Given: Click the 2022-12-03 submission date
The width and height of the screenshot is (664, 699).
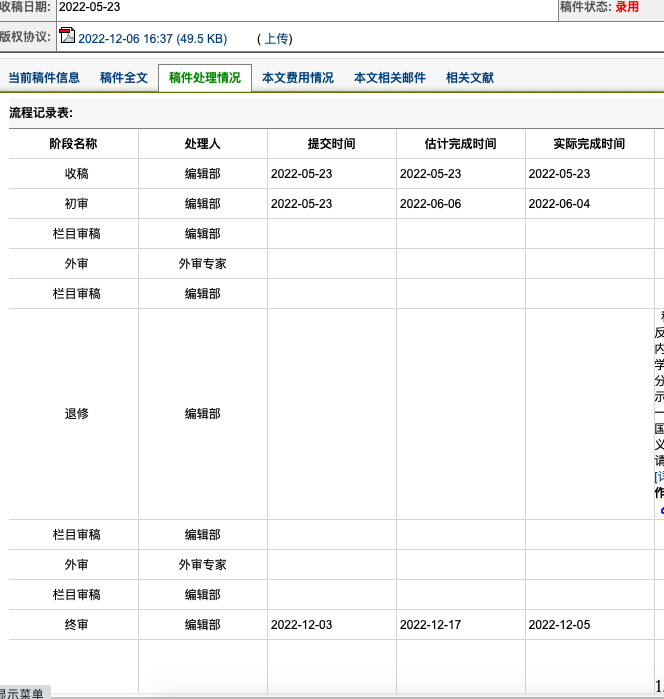Looking at the screenshot, I should click(301, 625).
